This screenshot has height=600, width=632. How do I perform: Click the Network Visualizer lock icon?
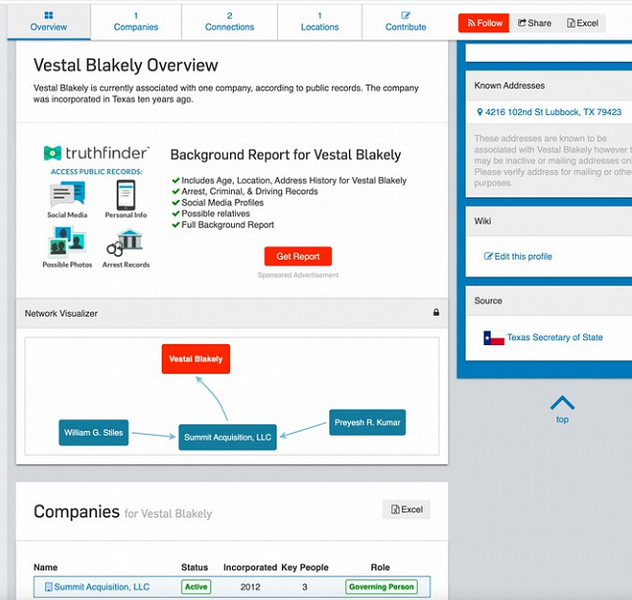coord(436,312)
